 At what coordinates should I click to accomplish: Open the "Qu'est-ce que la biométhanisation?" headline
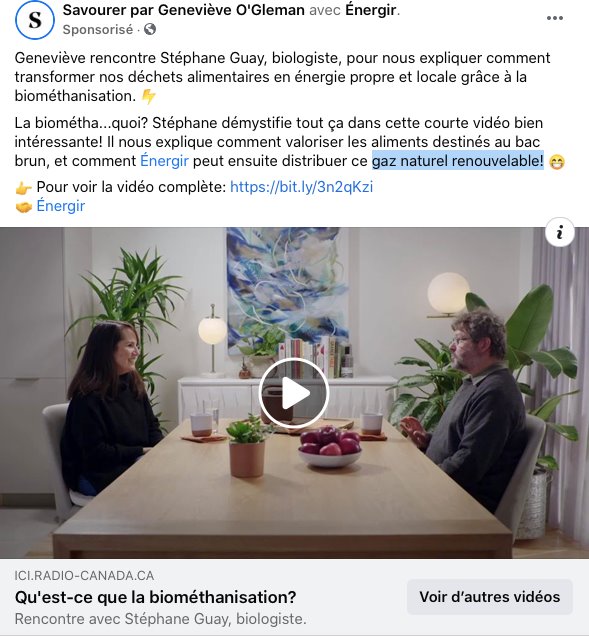tap(156, 597)
